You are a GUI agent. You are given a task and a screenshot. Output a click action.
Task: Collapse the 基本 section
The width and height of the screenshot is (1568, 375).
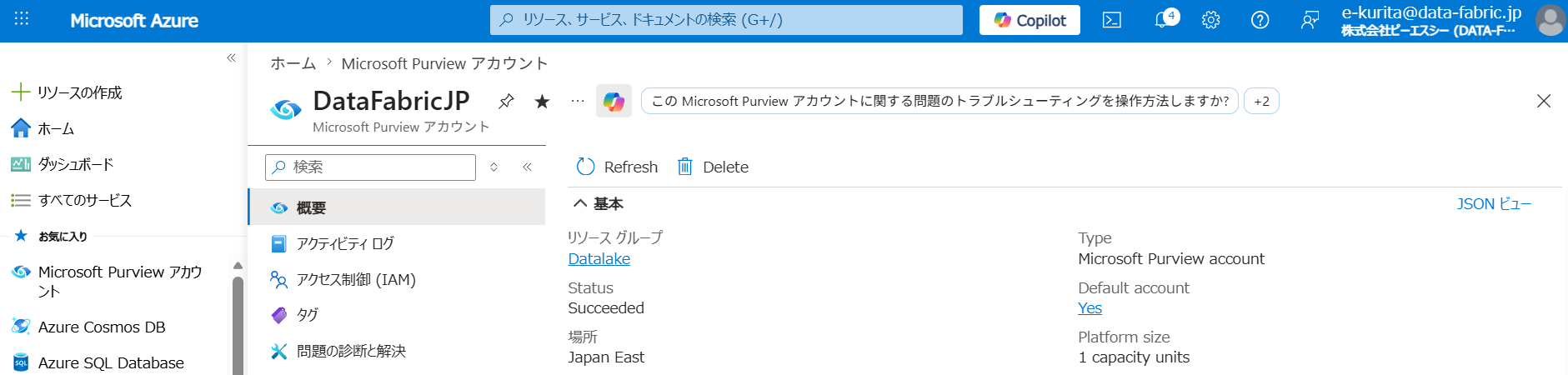[x=598, y=203]
